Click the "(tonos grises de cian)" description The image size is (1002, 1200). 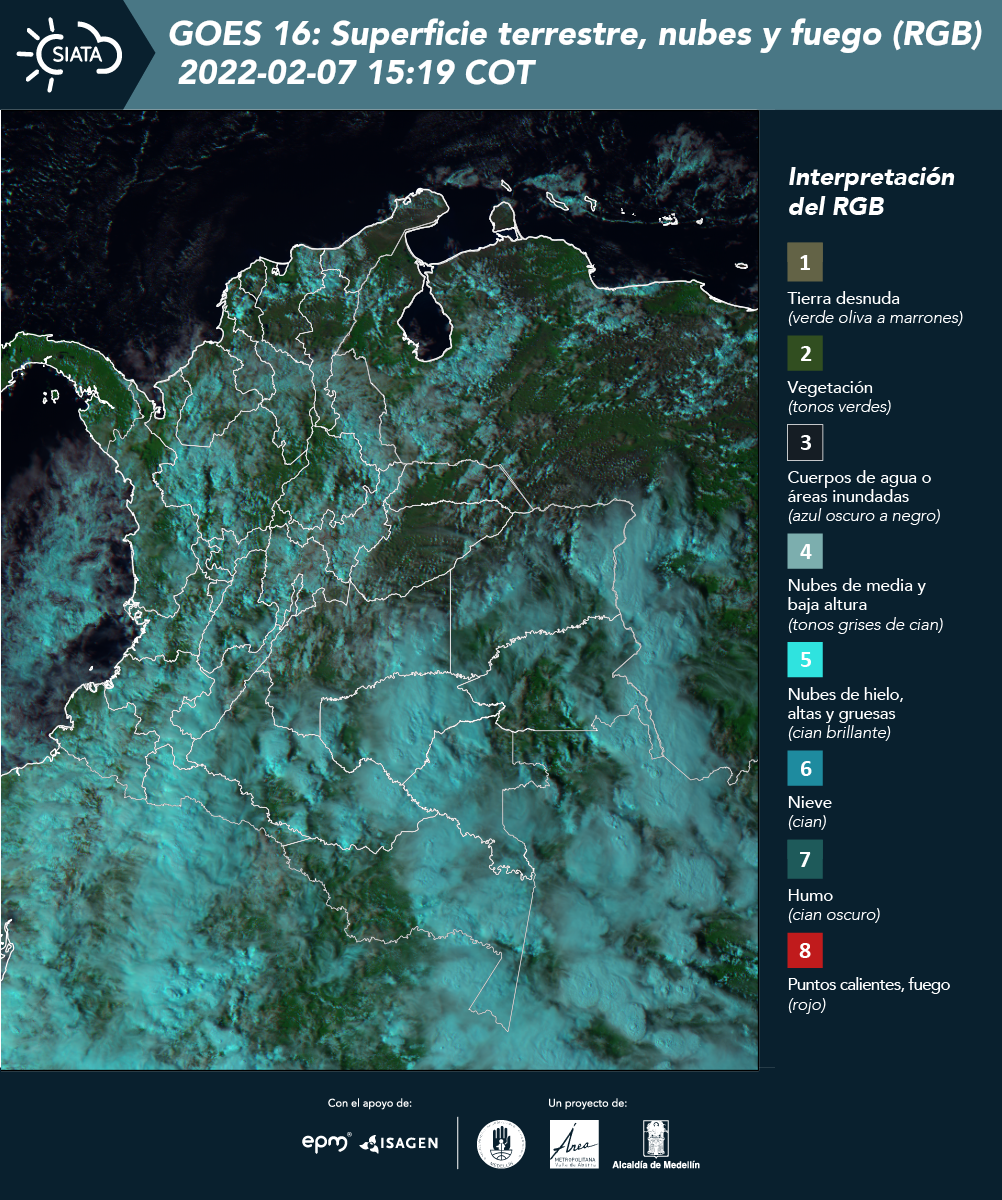click(865, 625)
